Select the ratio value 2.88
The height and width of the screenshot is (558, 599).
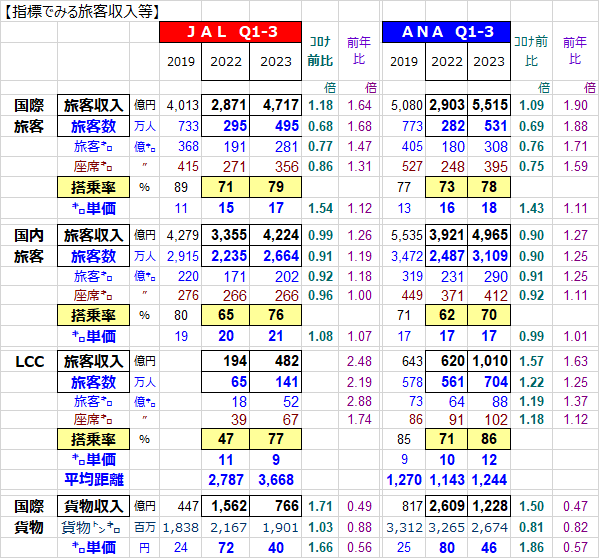tap(359, 402)
